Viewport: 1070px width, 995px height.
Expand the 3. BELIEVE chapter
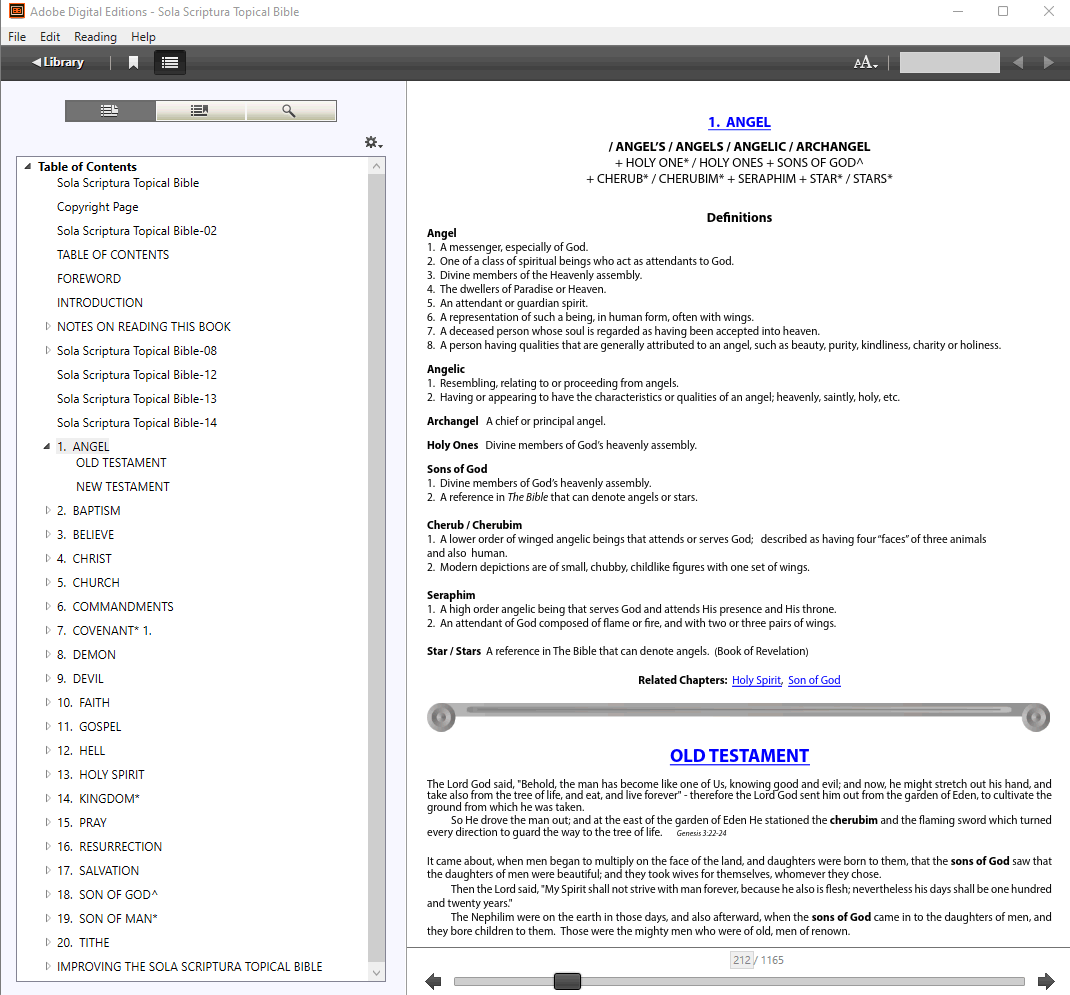47,534
